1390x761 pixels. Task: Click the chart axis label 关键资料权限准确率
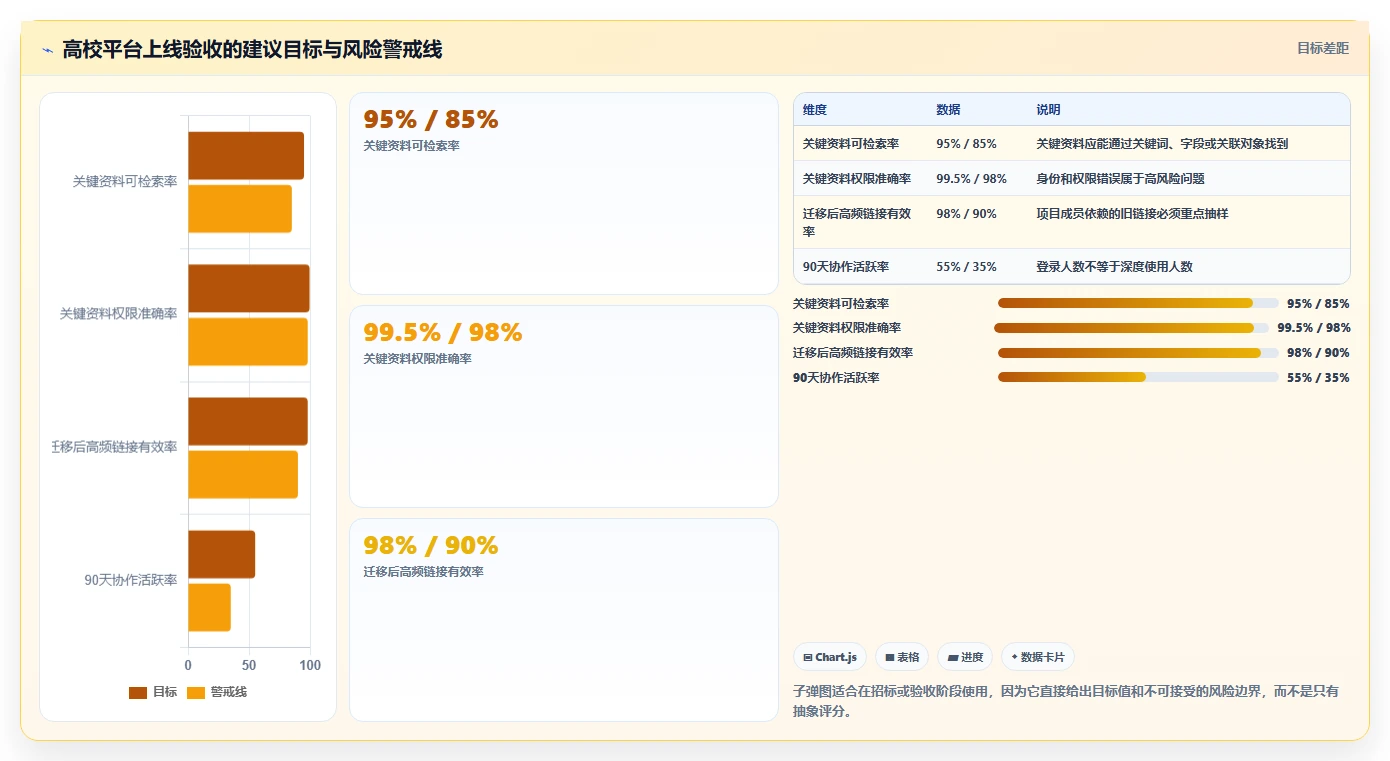118,314
